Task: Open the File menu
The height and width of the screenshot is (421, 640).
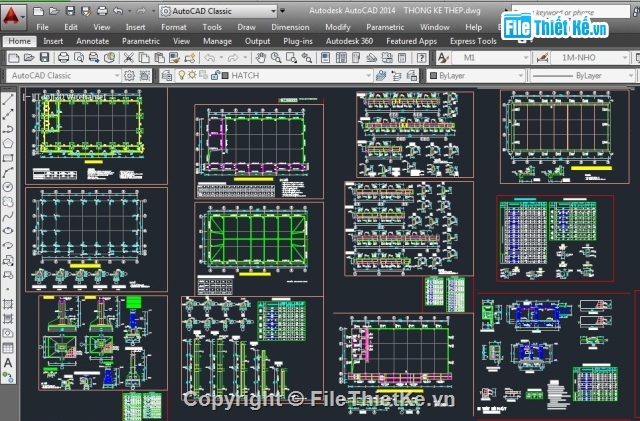Action: (42, 27)
